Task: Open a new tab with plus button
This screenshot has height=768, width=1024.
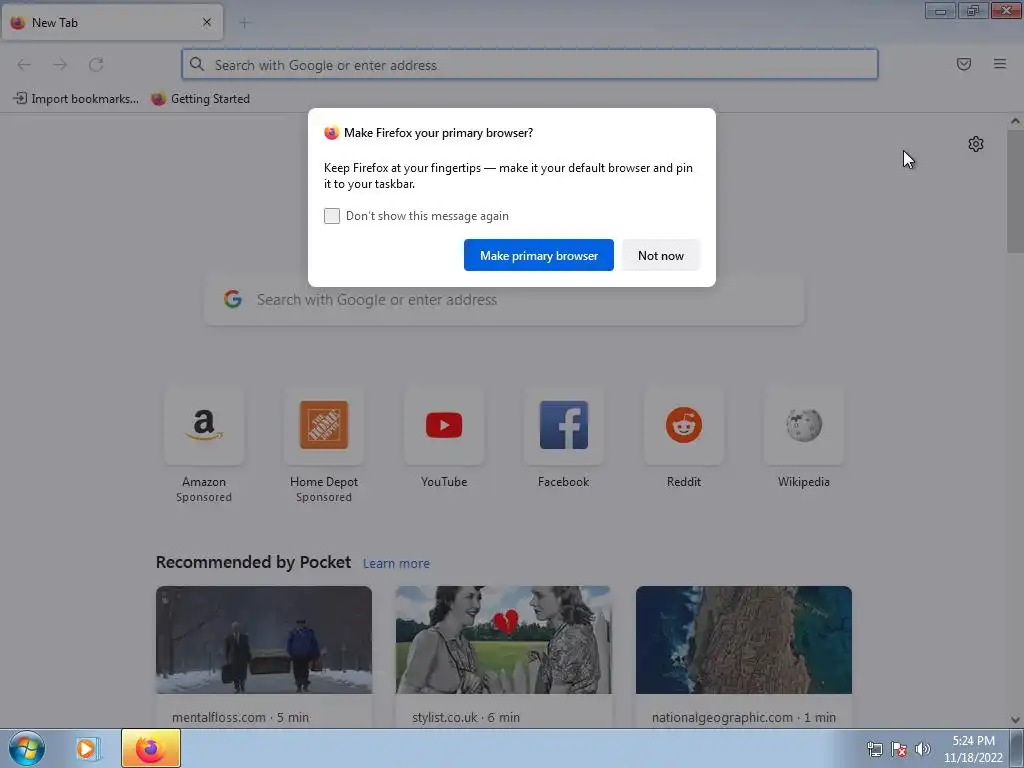Action: coord(244,23)
